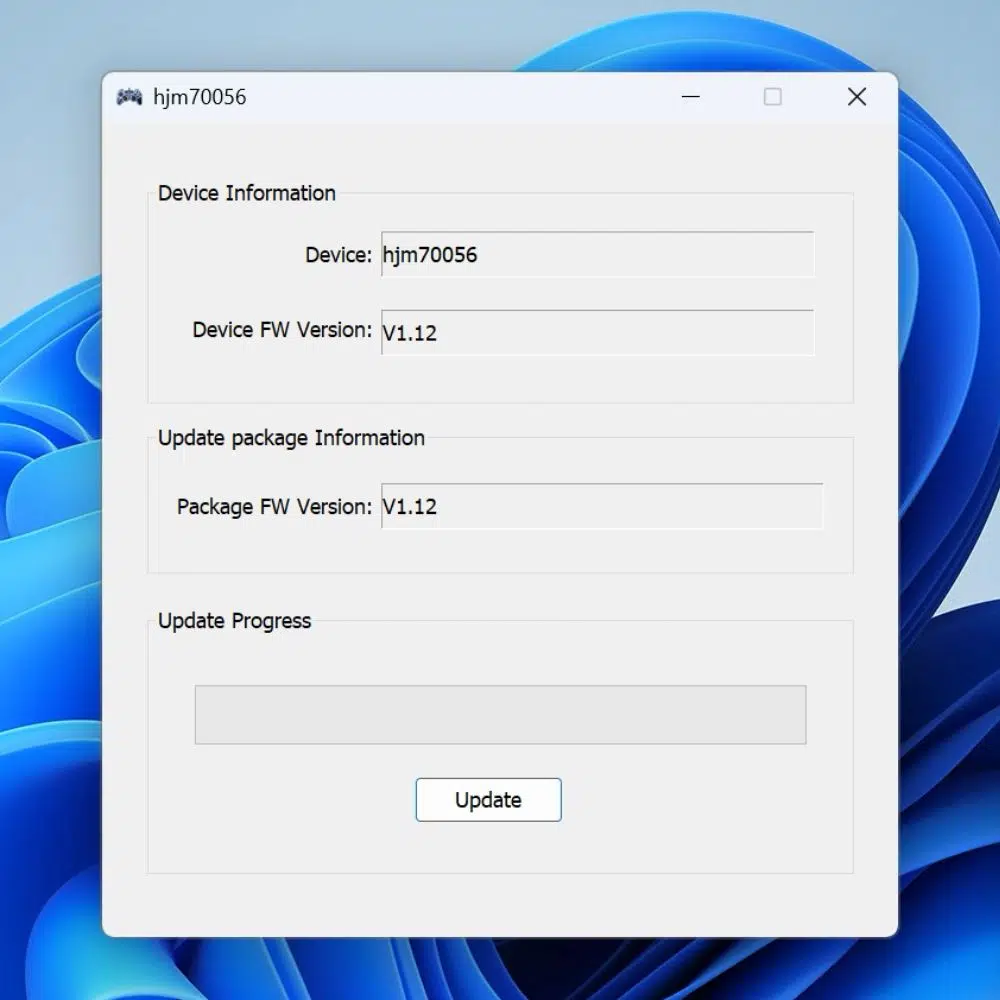The height and width of the screenshot is (1000, 1000).
Task: Click the "Update package Information" heading
Action: click(x=291, y=438)
